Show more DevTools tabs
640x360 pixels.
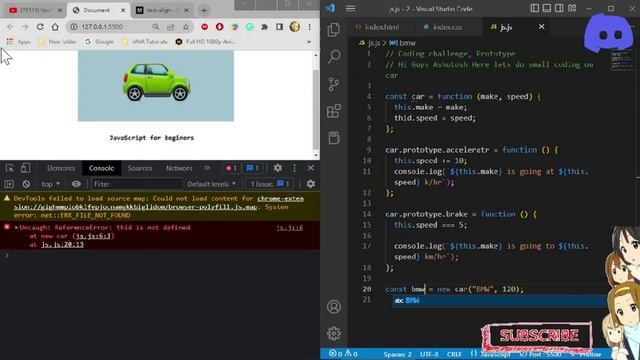point(207,168)
